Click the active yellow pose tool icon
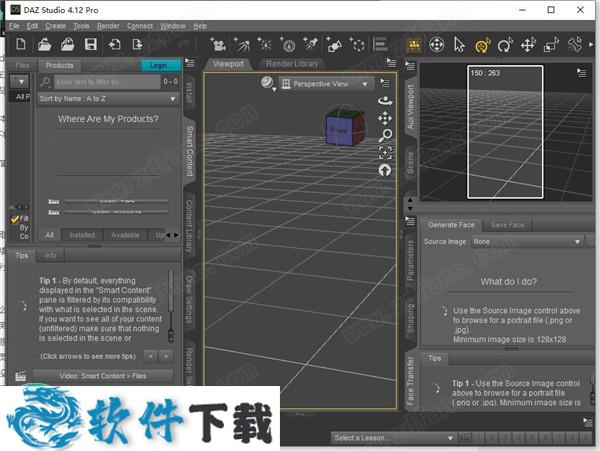This screenshot has height=451, width=600. tap(483, 45)
